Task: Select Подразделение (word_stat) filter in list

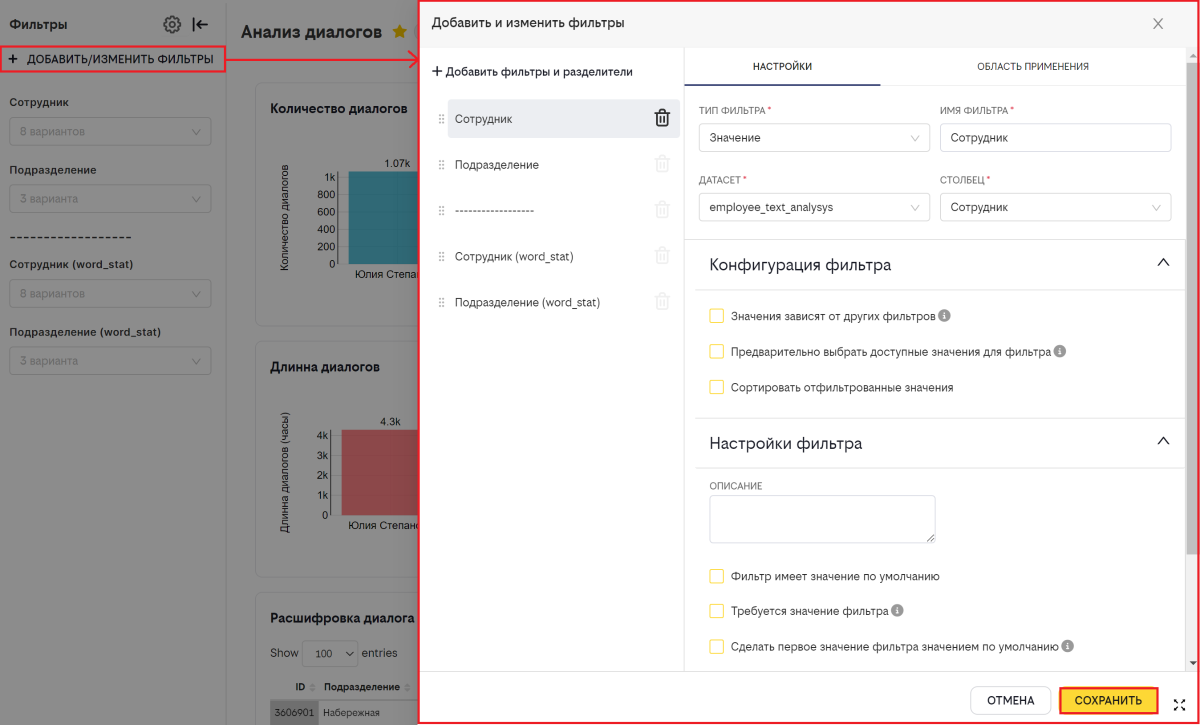Action: pyautogui.click(x=527, y=303)
